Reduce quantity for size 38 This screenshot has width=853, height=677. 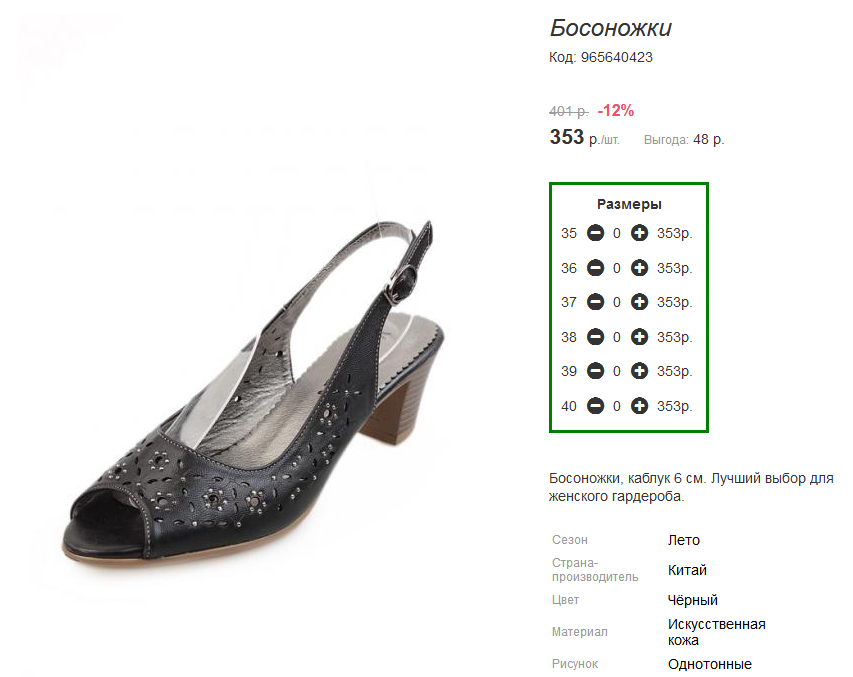(x=595, y=337)
